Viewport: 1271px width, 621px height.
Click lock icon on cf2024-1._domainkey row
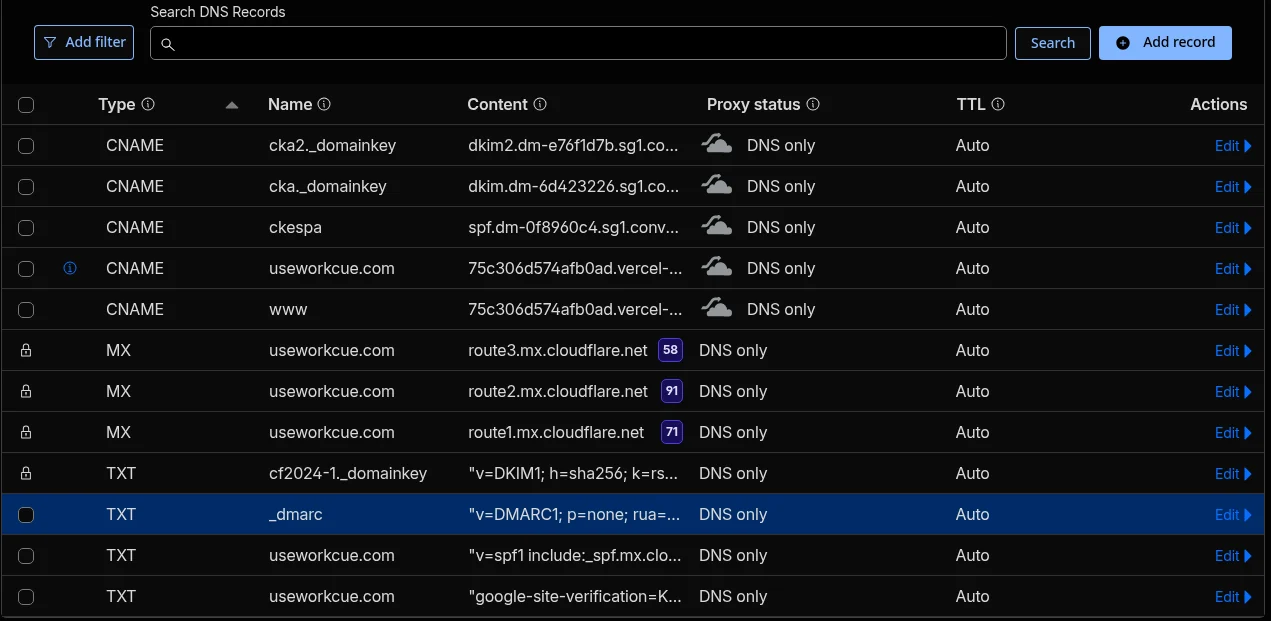[x=26, y=474]
